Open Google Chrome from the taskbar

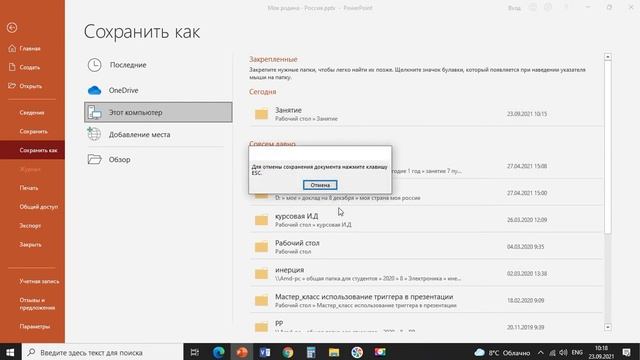[x=288, y=352]
